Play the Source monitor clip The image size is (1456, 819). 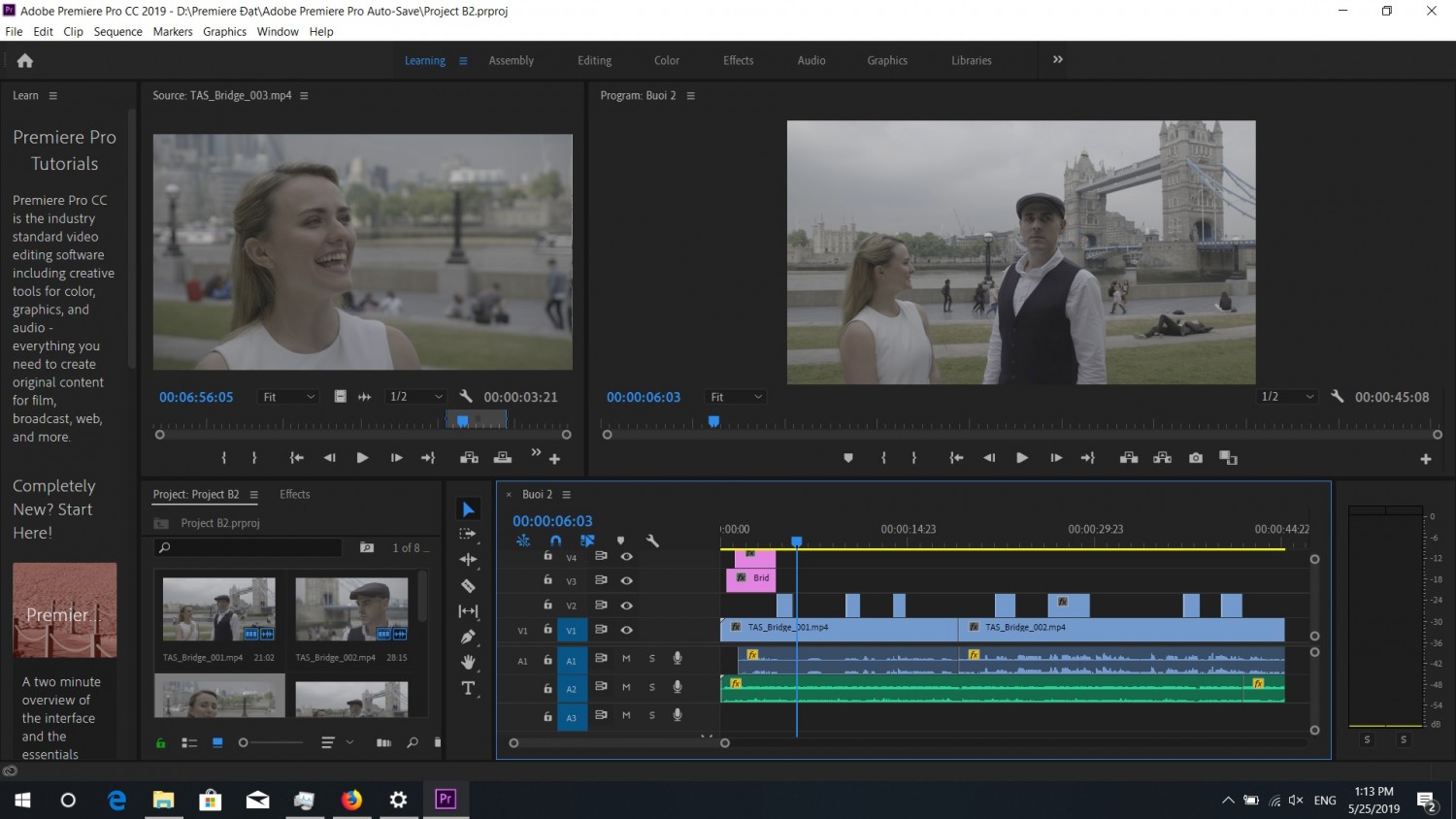tap(362, 458)
